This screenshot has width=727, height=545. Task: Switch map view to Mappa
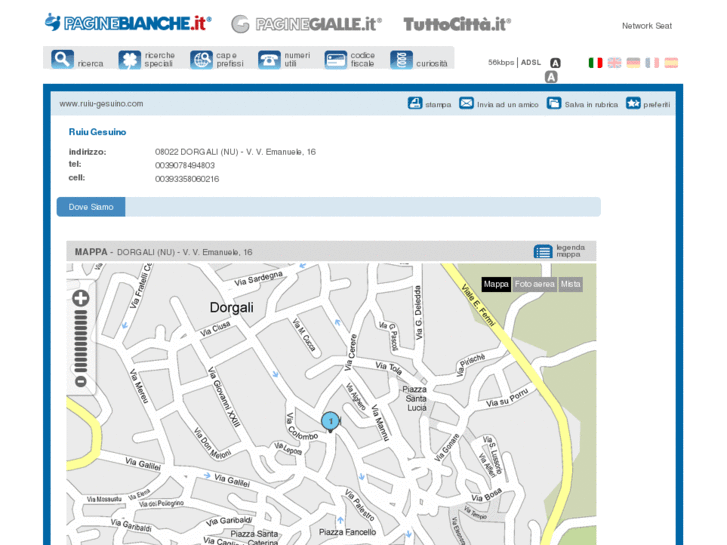tap(496, 284)
